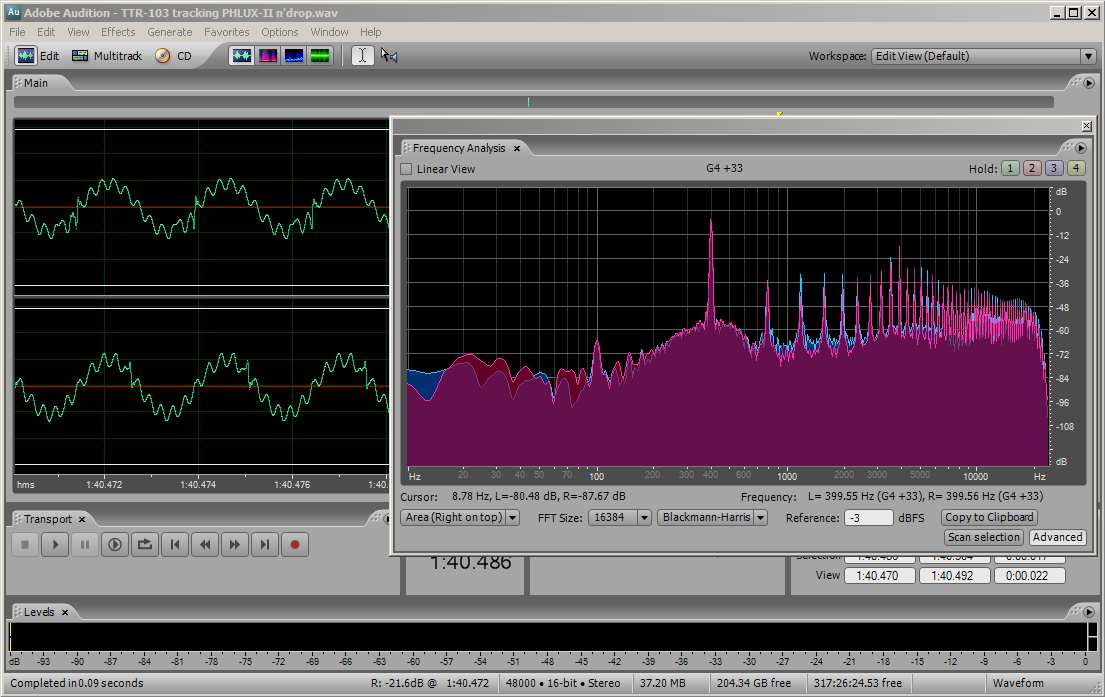Enable the Linear View checkbox

point(406,169)
